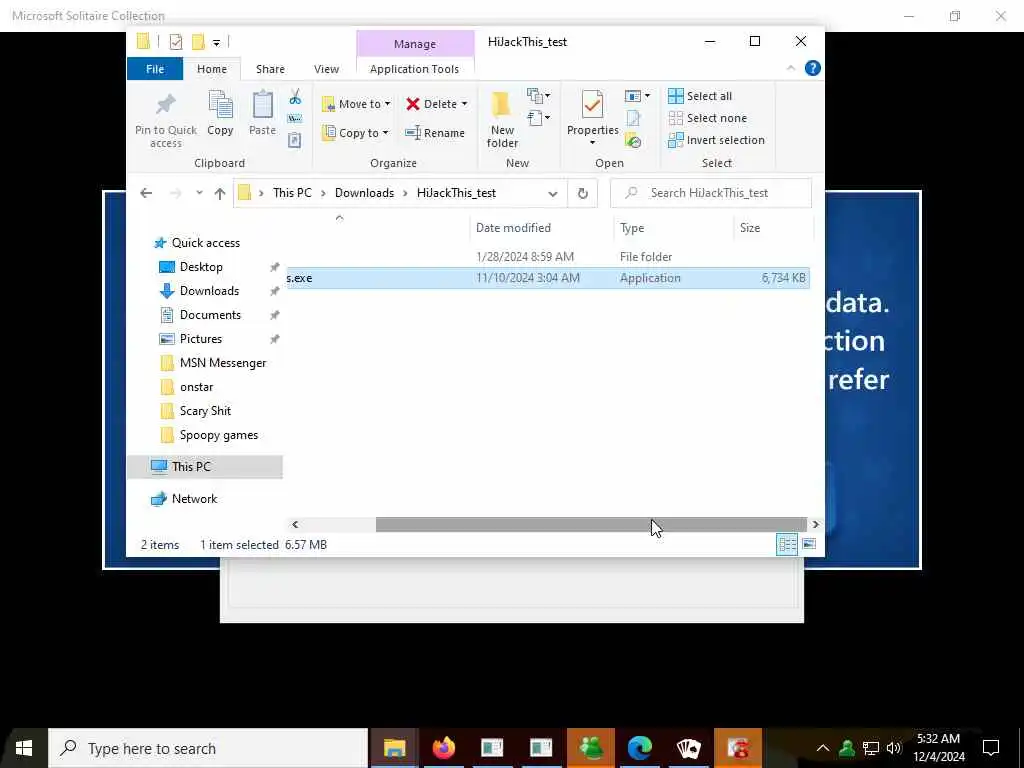Click the Copy path icon below scissors
The width and height of the screenshot is (1024, 768).
(x=295, y=118)
